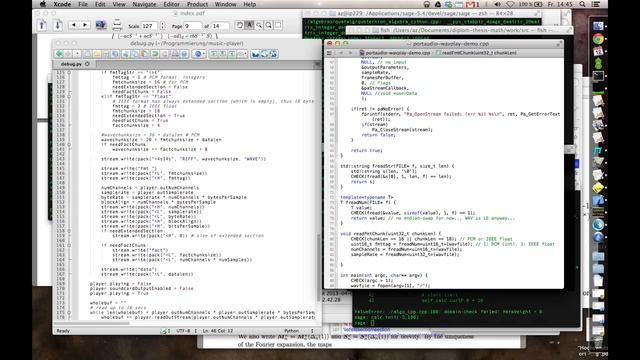This screenshot has height=360, width=640.
Task: Open portaudio-wavplay-demo.cpp breadcrumb in jump bar
Action: pyautogui.click(x=395, y=53)
